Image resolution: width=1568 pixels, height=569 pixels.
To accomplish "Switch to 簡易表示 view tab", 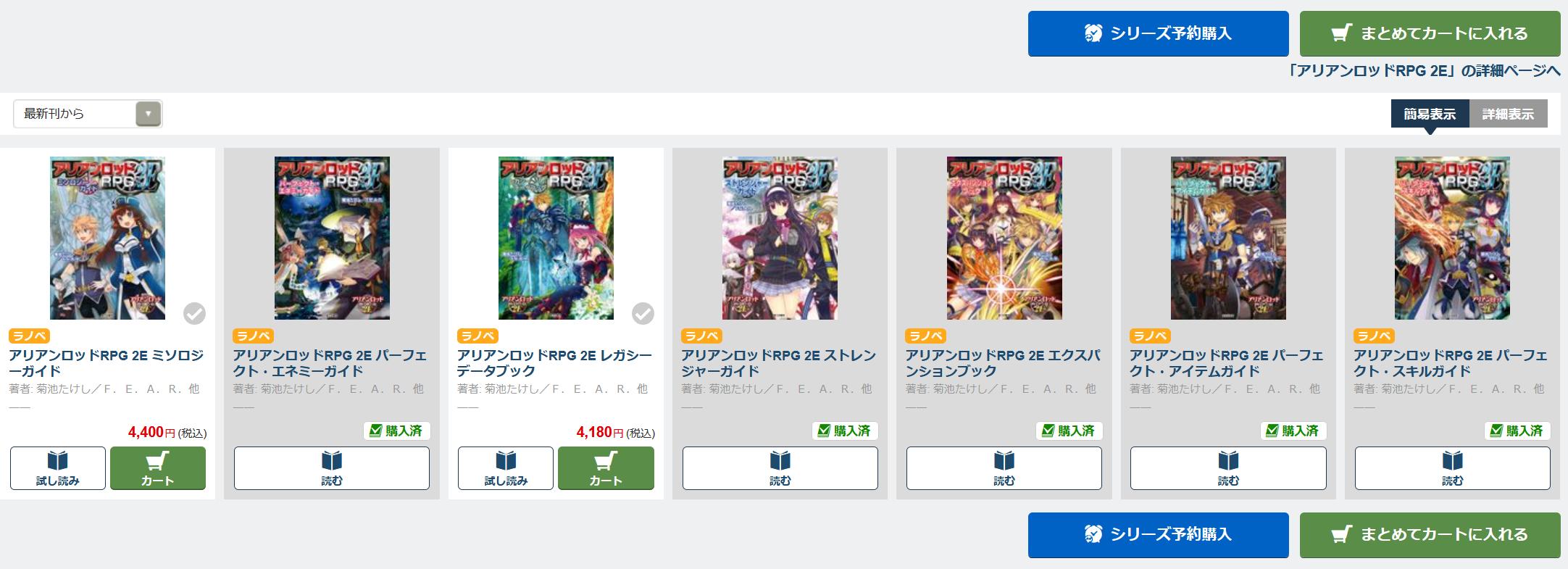I will [x=1430, y=114].
